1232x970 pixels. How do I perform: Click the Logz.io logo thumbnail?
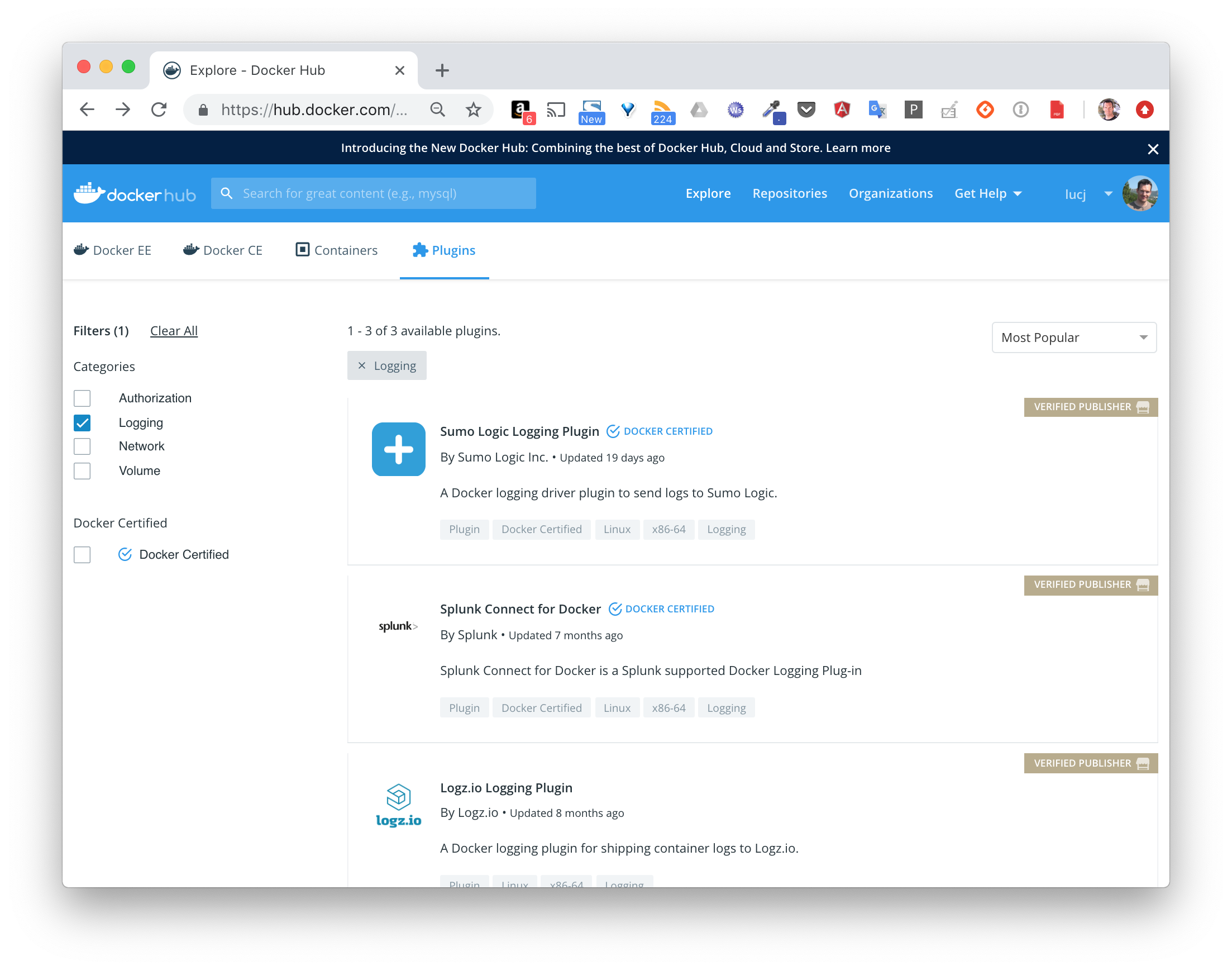coord(398,805)
